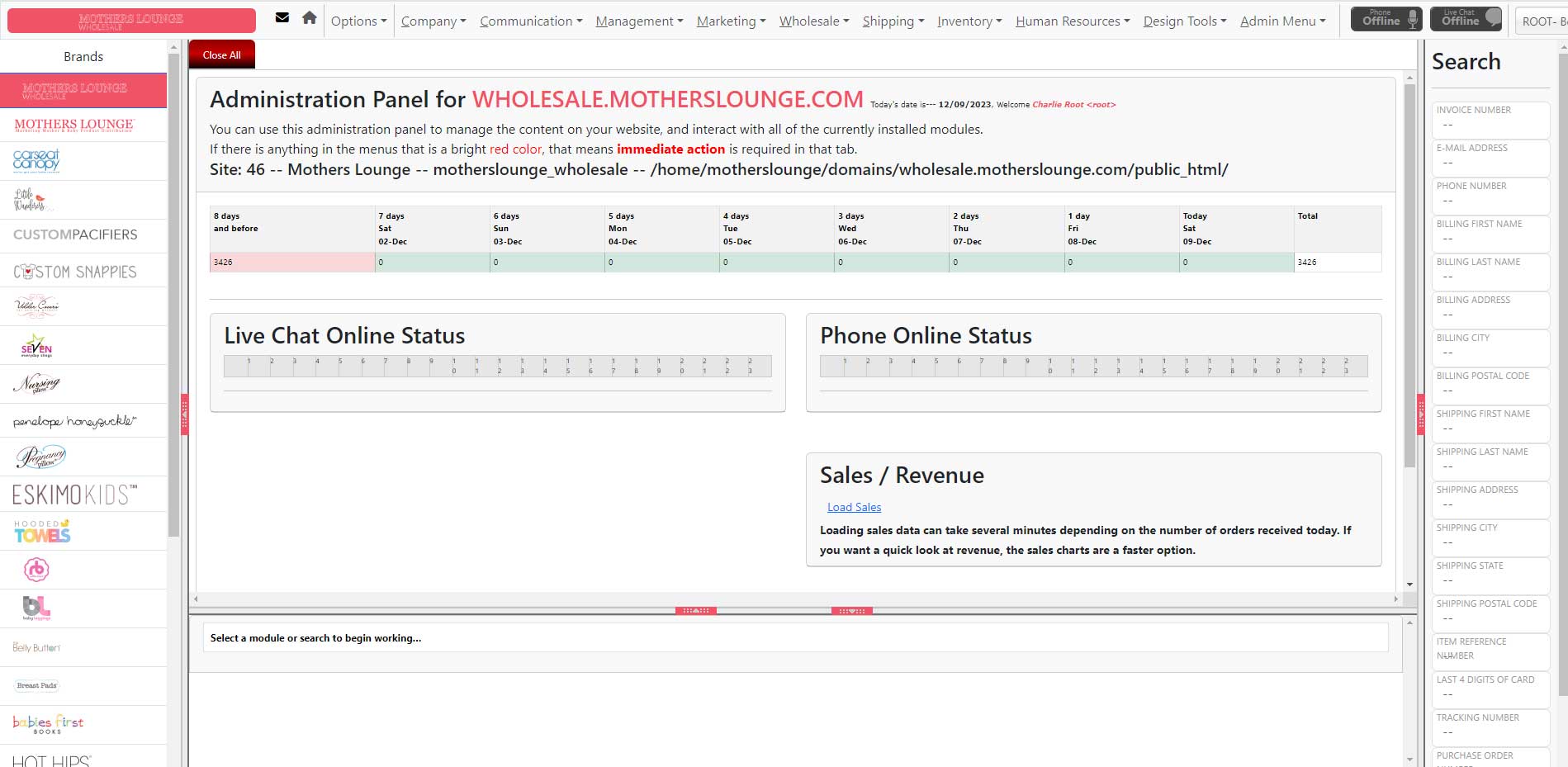The image size is (1568, 767).
Task: Click the left sidebar collapse handle
Action: tap(184, 414)
